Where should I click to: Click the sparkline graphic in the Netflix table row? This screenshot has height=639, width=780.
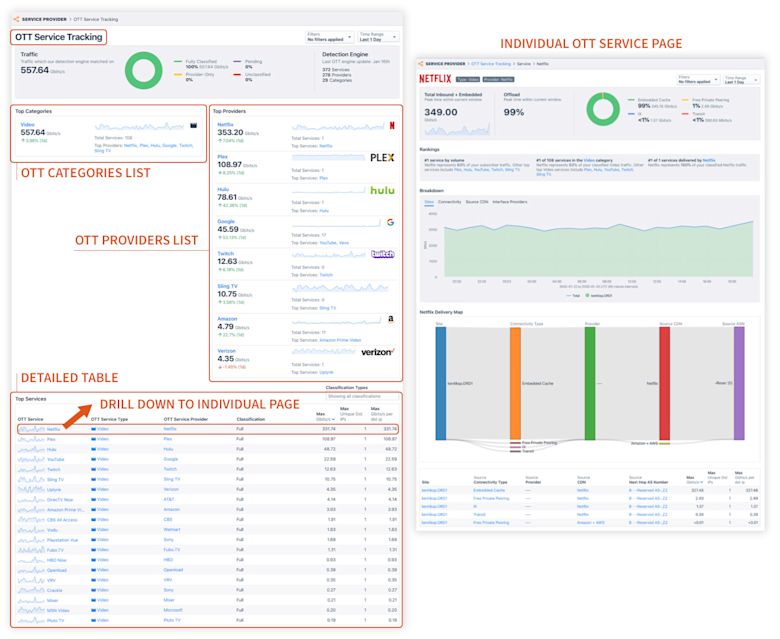click(31, 429)
